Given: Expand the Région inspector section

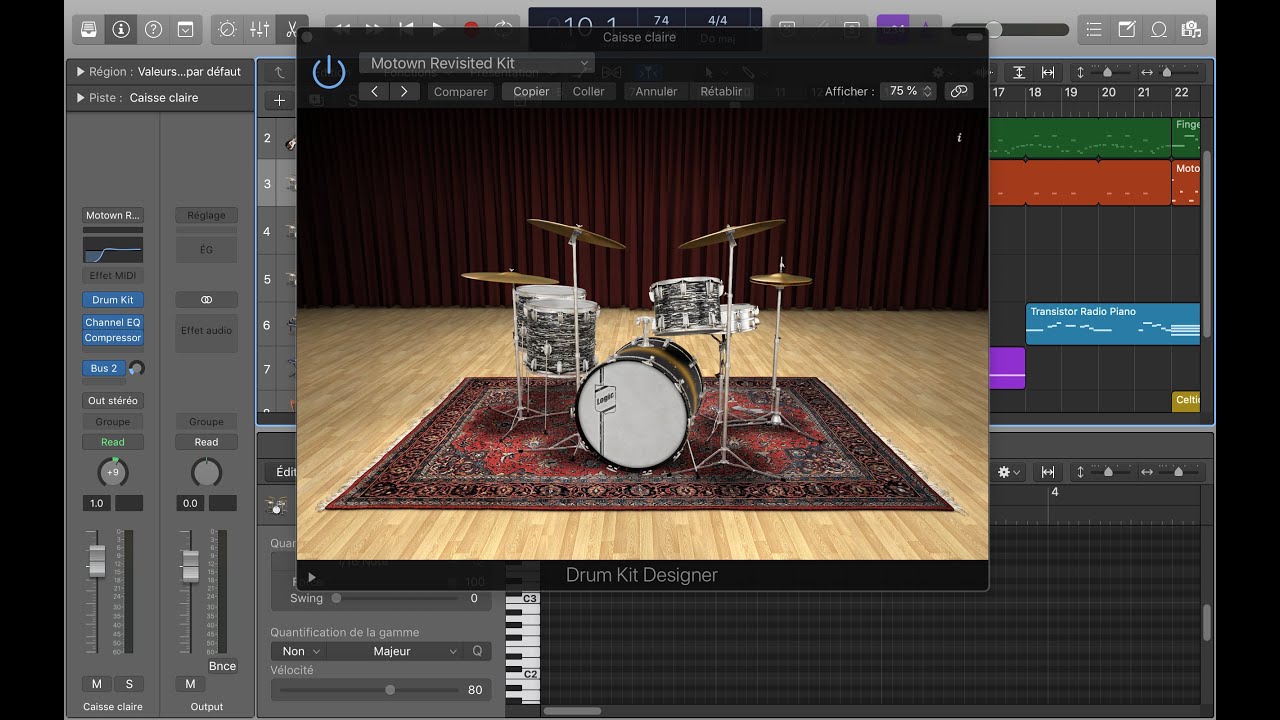Looking at the screenshot, I should coord(81,72).
